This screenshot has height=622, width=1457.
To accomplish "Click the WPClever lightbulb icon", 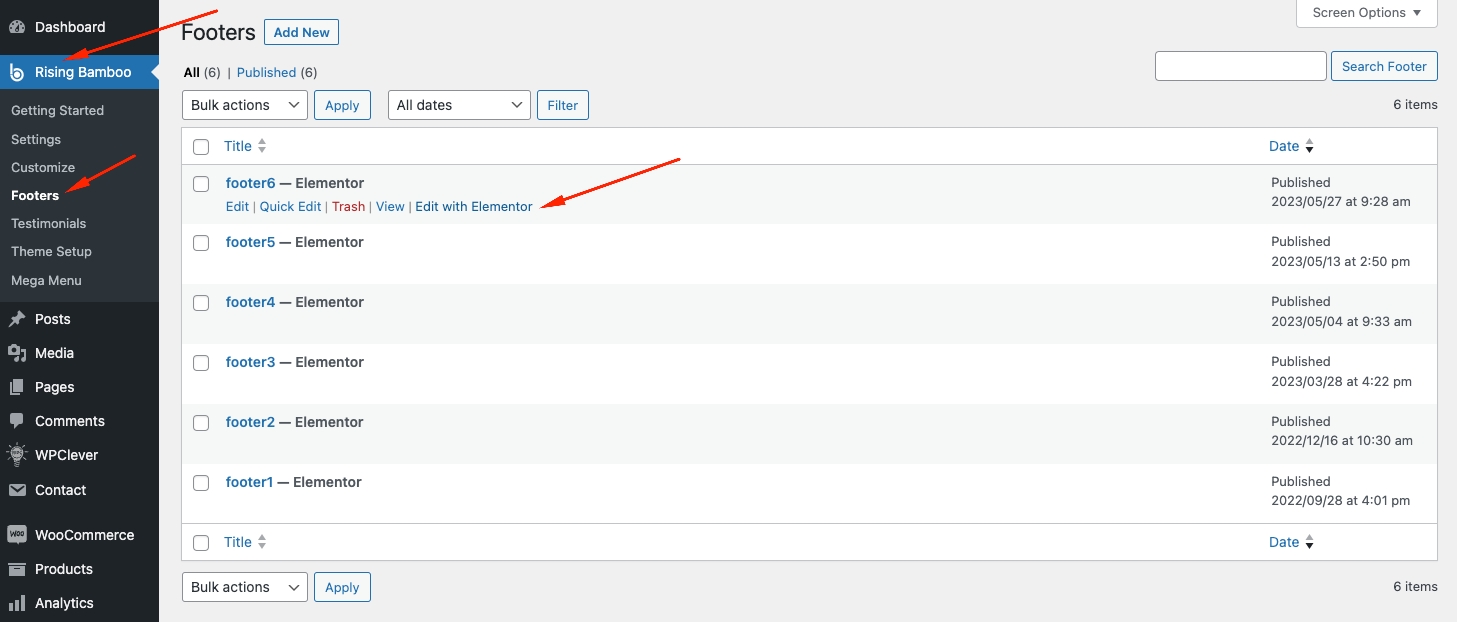I will click(17, 455).
